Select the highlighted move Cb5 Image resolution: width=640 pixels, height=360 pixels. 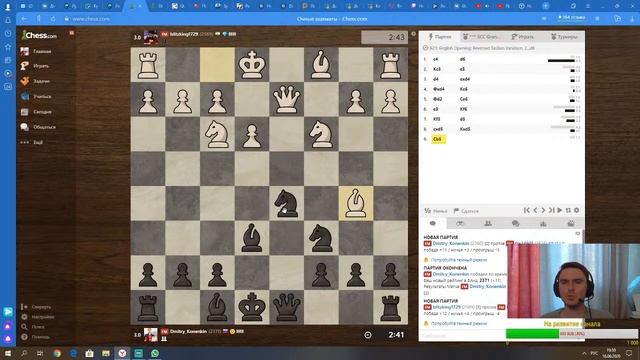(438, 139)
